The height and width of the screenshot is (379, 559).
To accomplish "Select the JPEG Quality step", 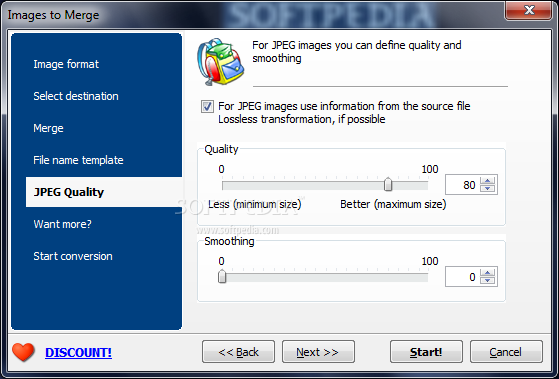I will point(104,192).
